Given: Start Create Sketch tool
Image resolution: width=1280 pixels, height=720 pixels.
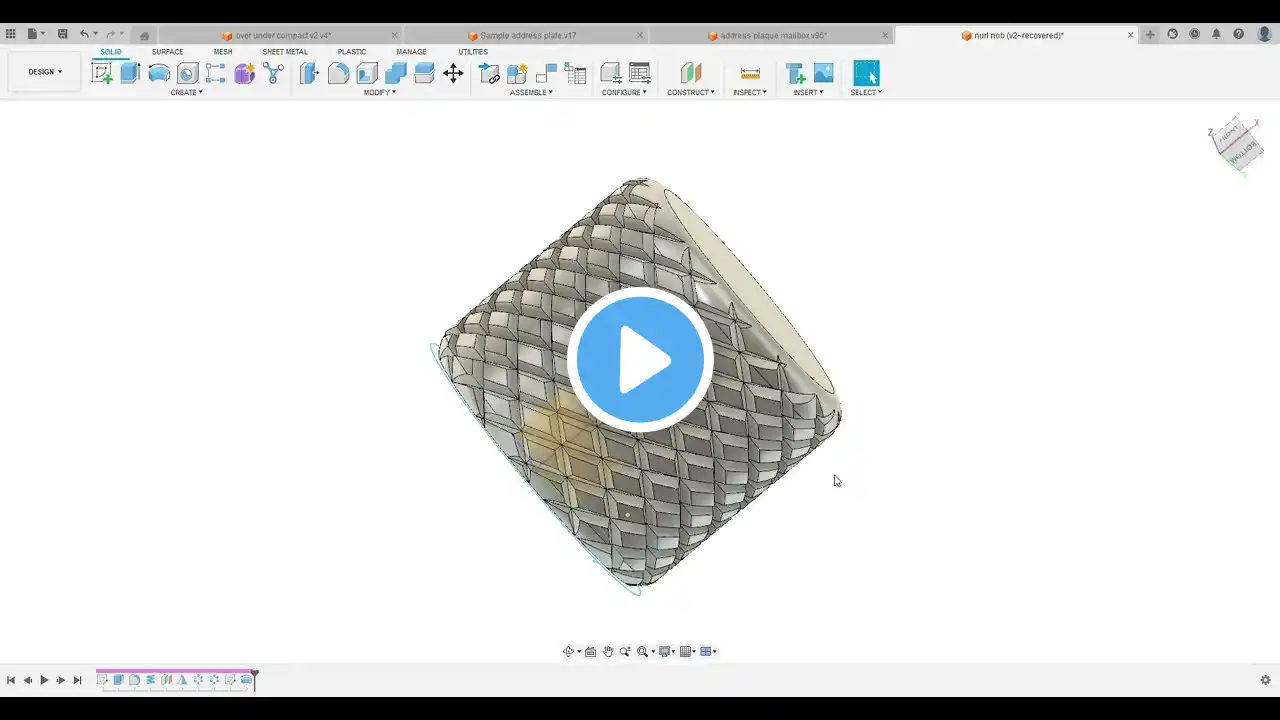Looking at the screenshot, I should coord(102,73).
